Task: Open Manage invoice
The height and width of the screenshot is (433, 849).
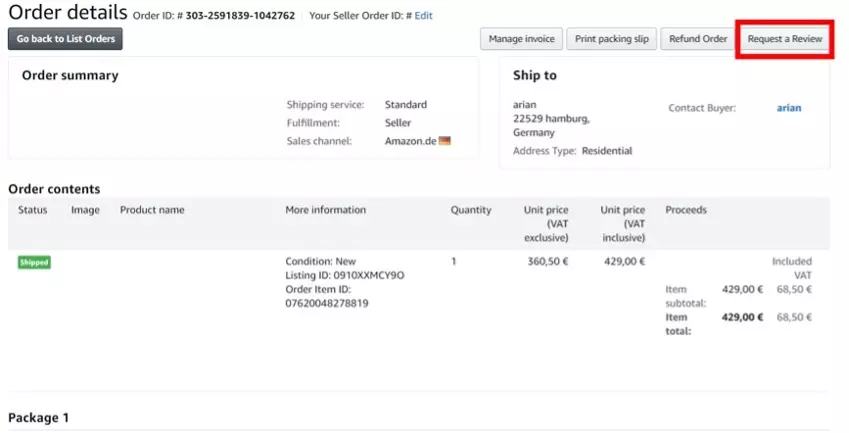Action: (521, 39)
